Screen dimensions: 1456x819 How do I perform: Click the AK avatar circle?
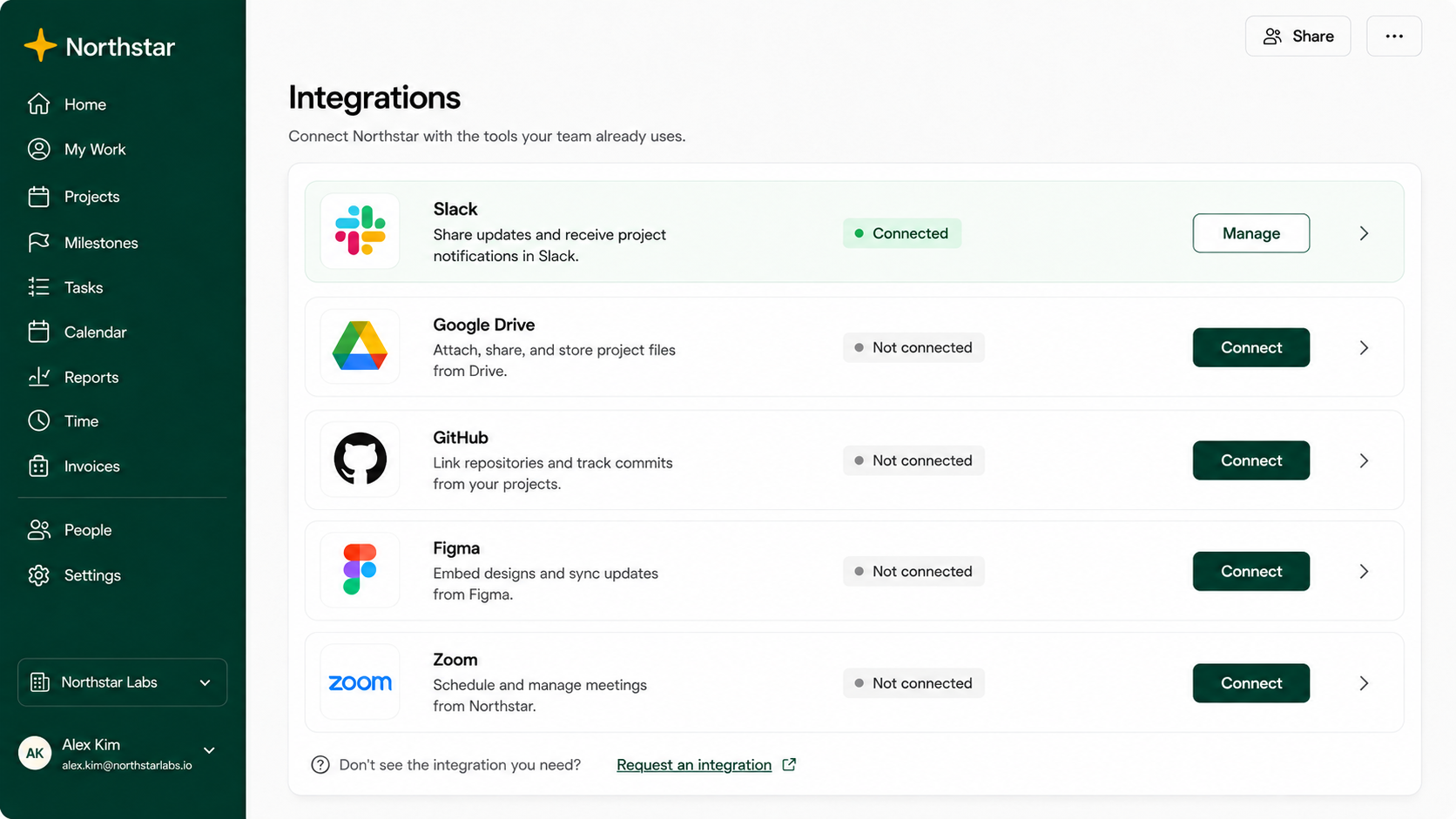(35, 753)
